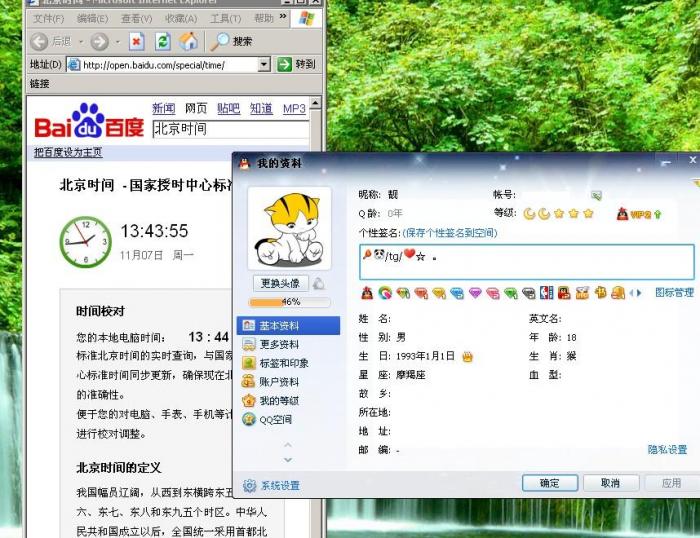Click 保存个性签名到空间 link
Viewport: 700px width, 538px height.
click(450, 233)
